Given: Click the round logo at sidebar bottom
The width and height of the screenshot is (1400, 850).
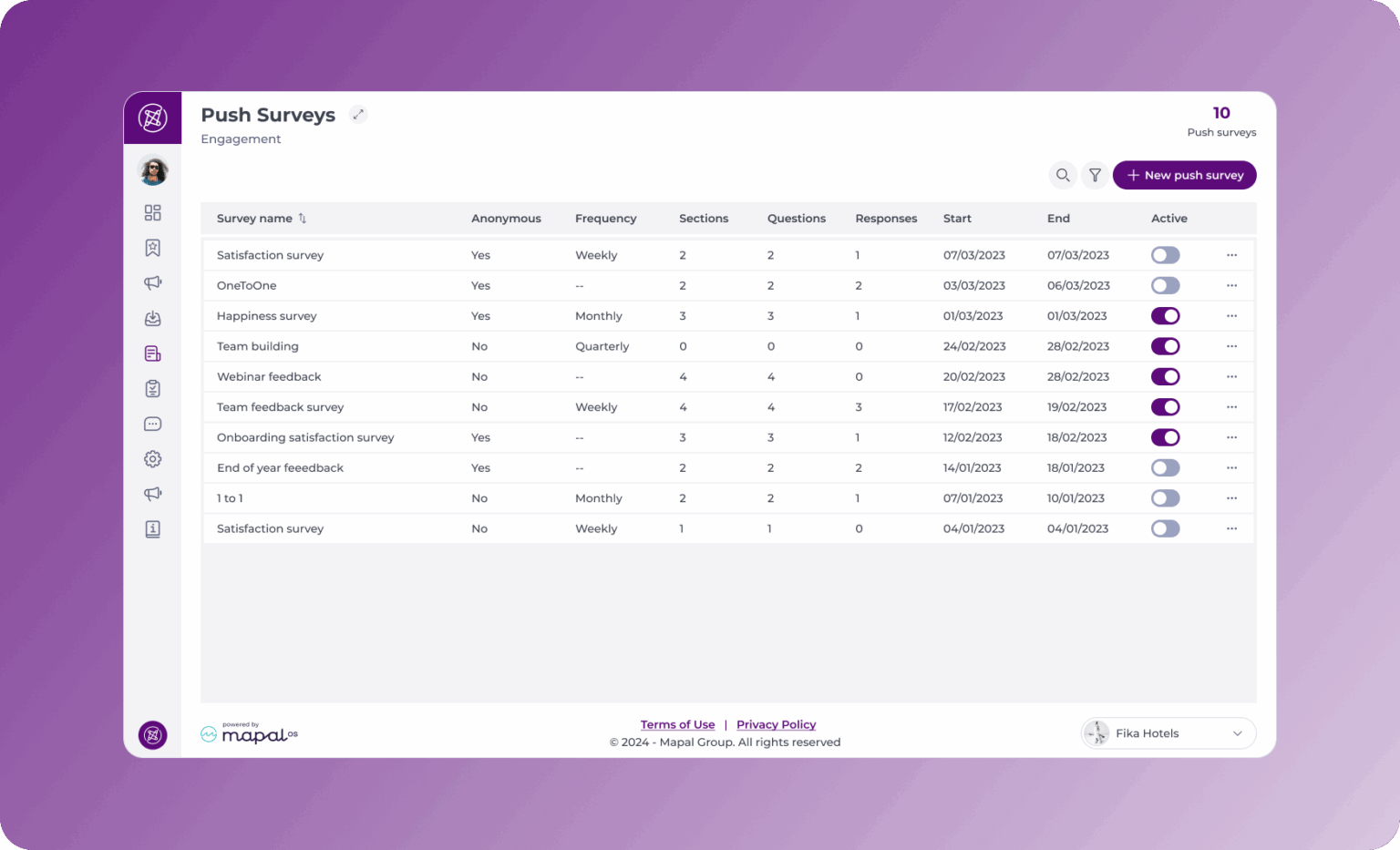Looking at the screenshot, I should click(153, 734).
